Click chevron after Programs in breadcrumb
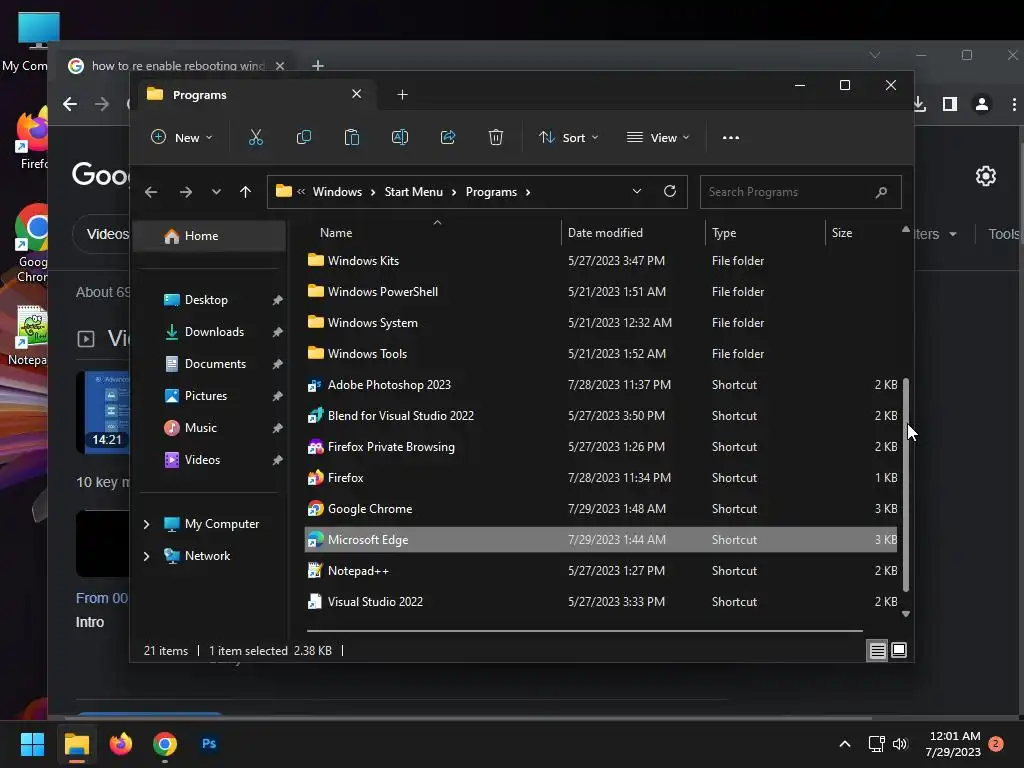This screenshot has height=768, width=1024. [x=528, y=192]
